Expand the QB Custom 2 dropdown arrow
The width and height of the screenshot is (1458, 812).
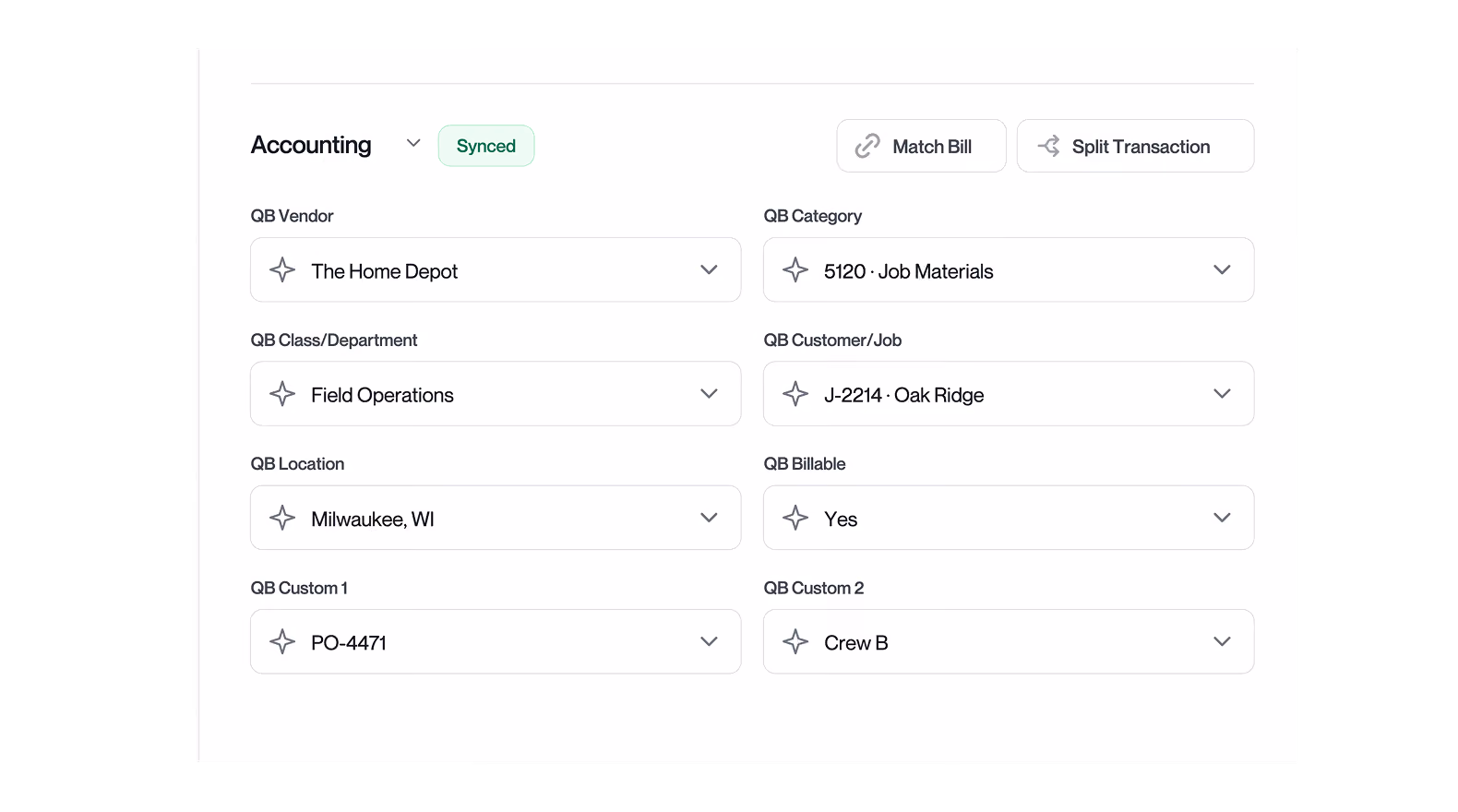(1222, 641)
